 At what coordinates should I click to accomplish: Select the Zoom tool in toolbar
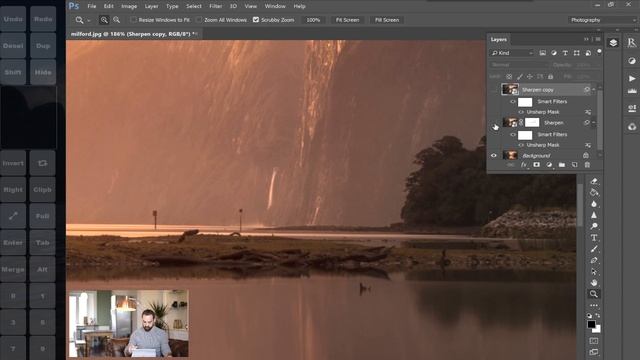click(594, 294)
